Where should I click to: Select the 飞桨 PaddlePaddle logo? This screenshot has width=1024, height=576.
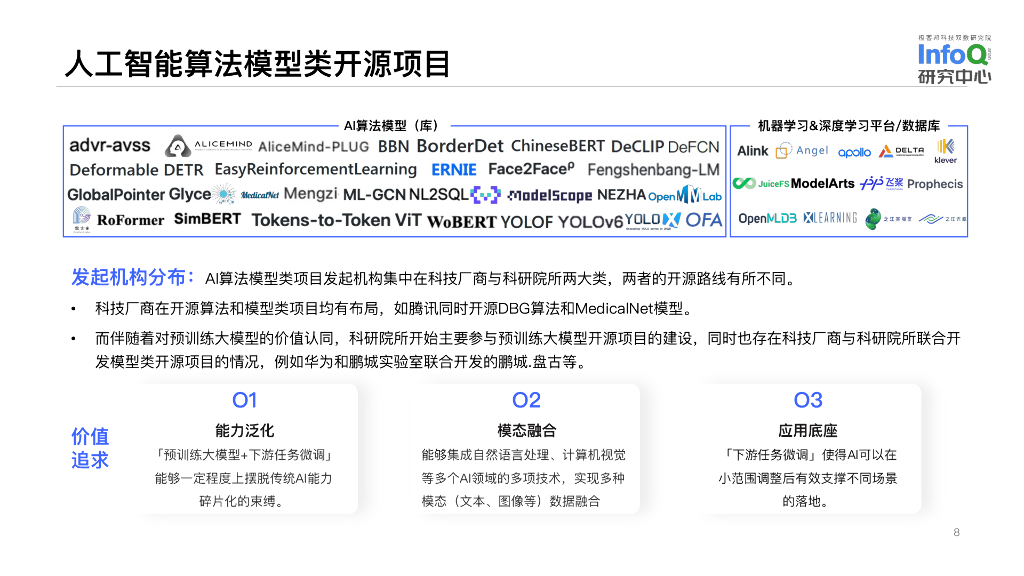[x=880, y=184]
